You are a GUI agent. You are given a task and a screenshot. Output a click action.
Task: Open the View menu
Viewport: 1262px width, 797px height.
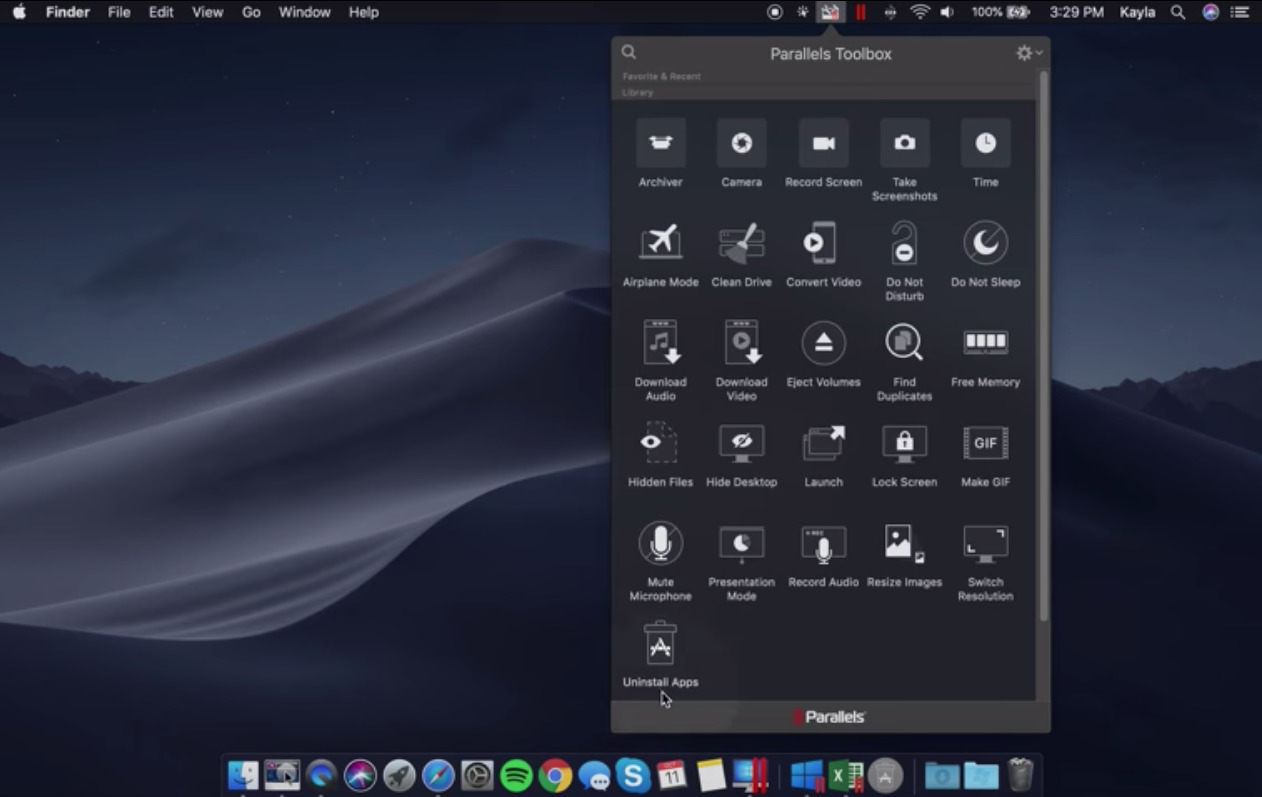pyautogui.click(x=207, y=12)
